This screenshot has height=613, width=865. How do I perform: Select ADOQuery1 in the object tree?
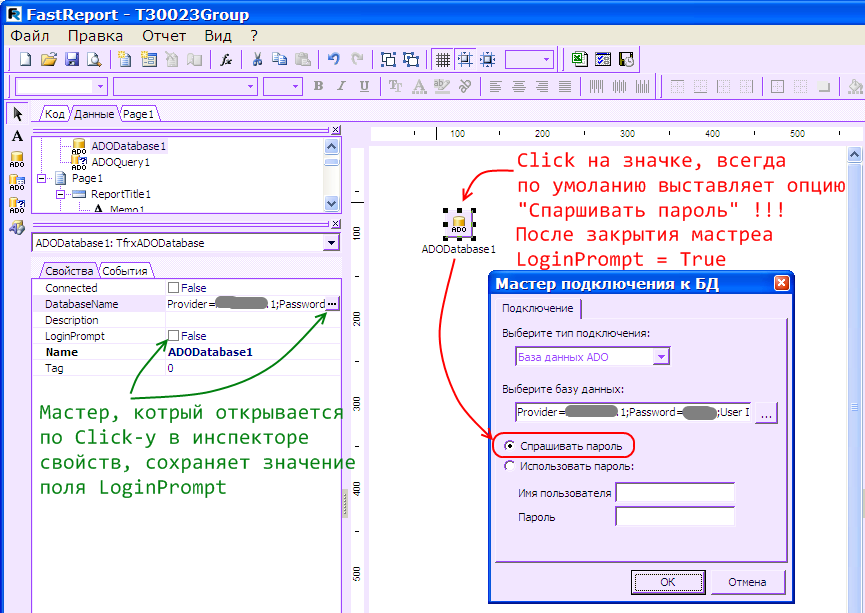[120, 162]
